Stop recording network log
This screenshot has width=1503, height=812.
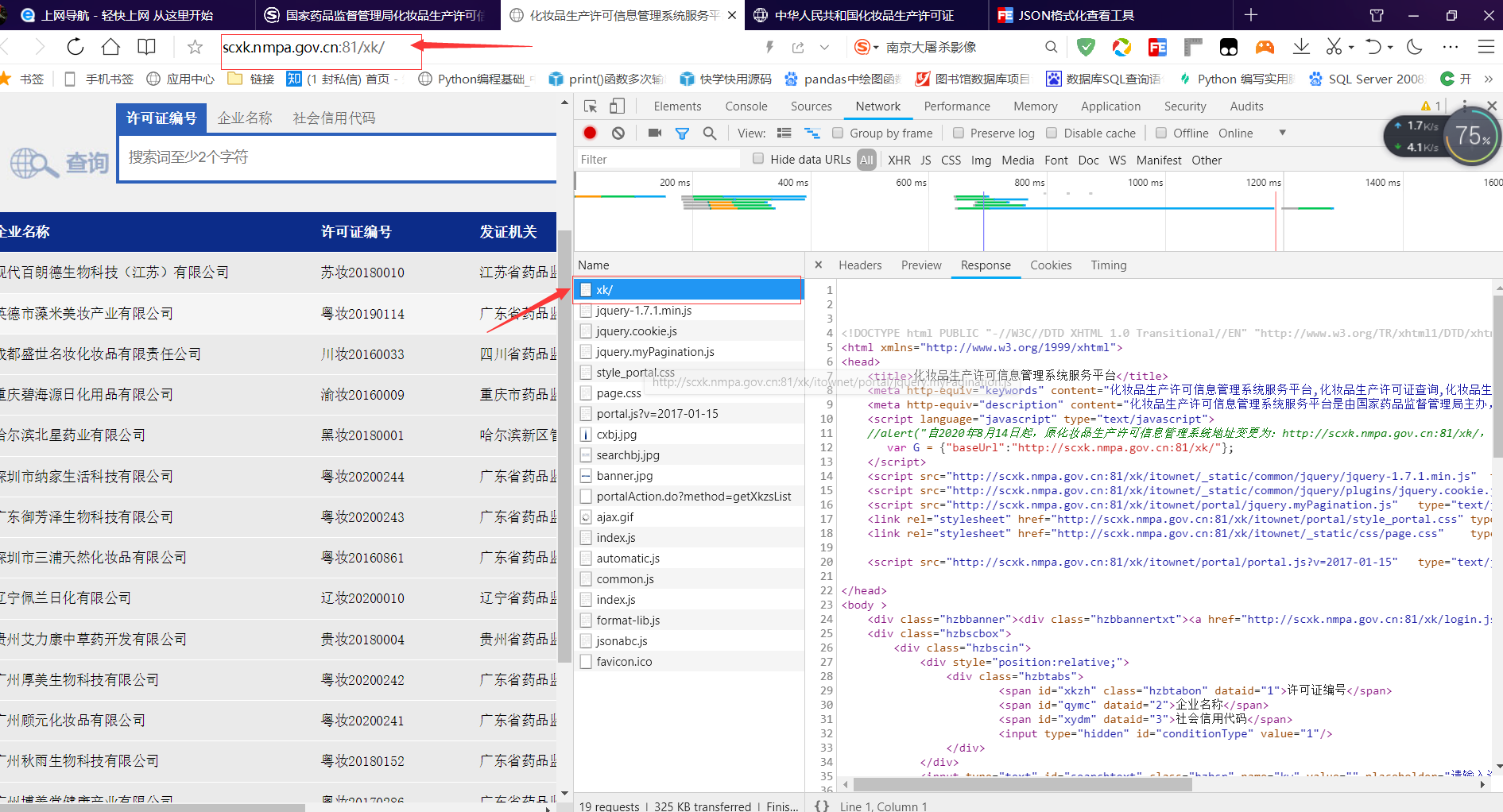pos(590,133)
